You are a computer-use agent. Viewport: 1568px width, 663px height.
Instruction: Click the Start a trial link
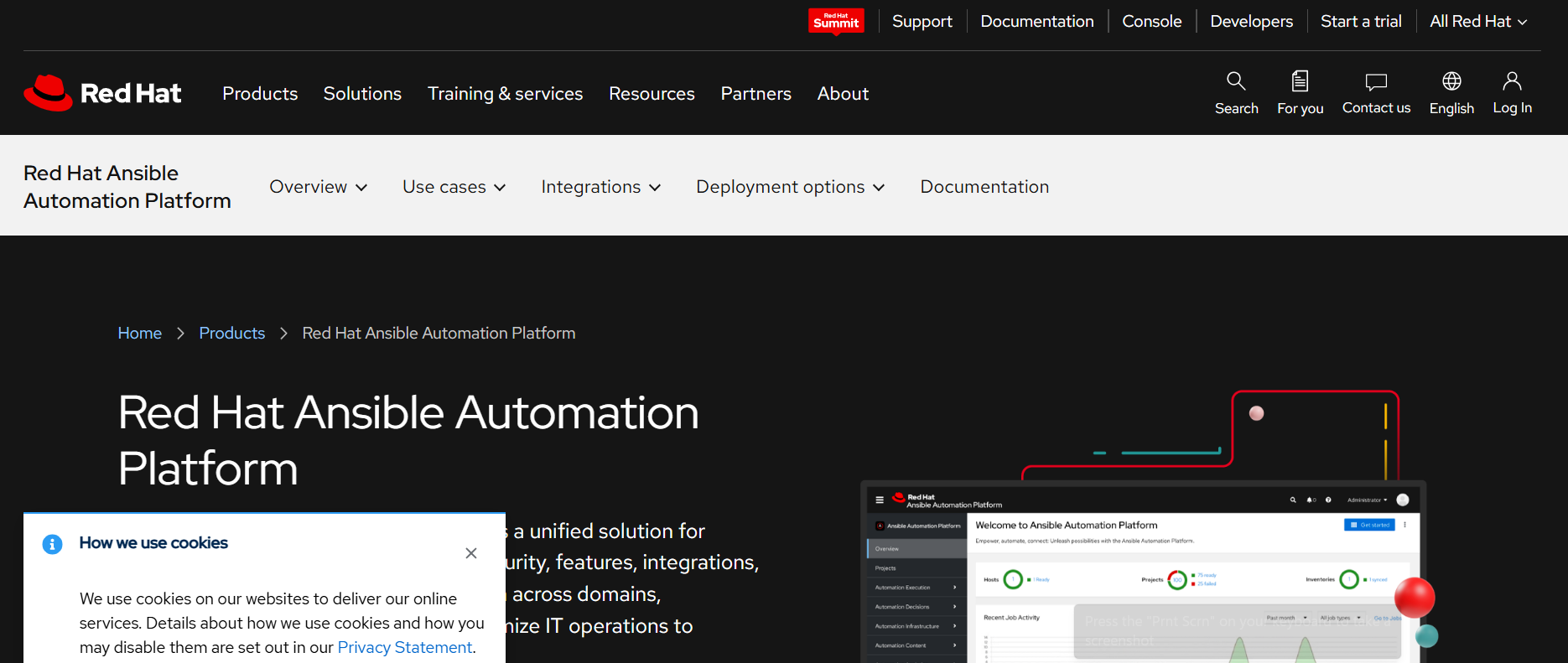point(1361,21)
